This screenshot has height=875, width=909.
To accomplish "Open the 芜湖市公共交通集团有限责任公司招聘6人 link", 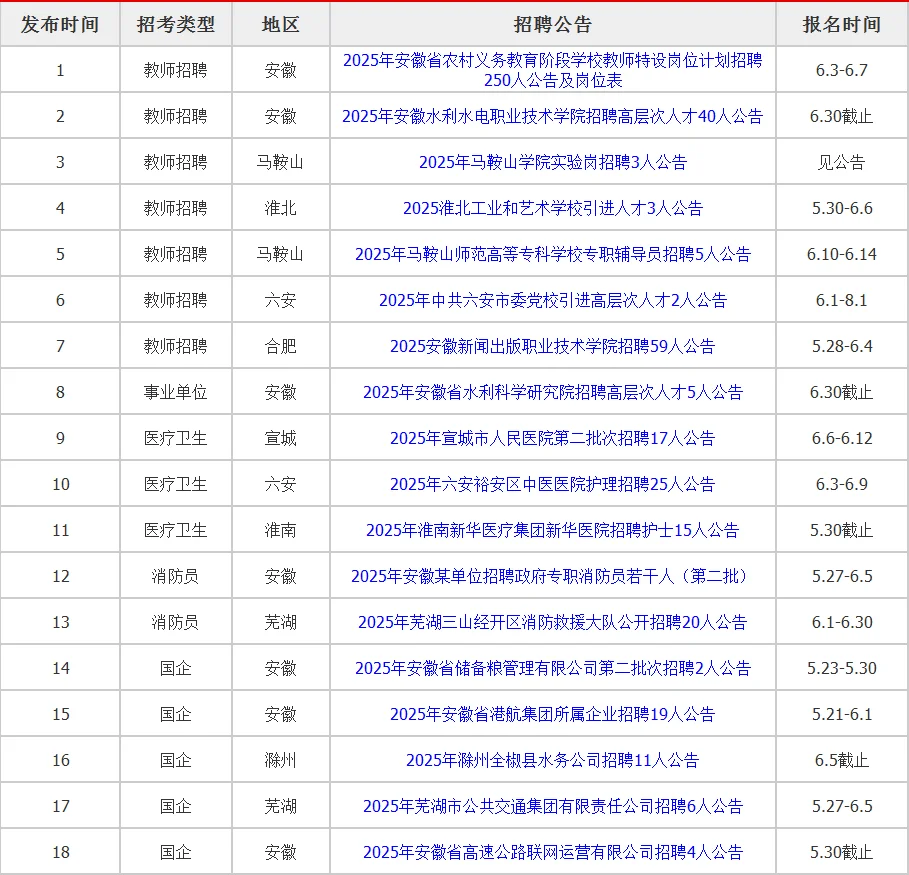I will pyautogui.click(x=552, y=806).
